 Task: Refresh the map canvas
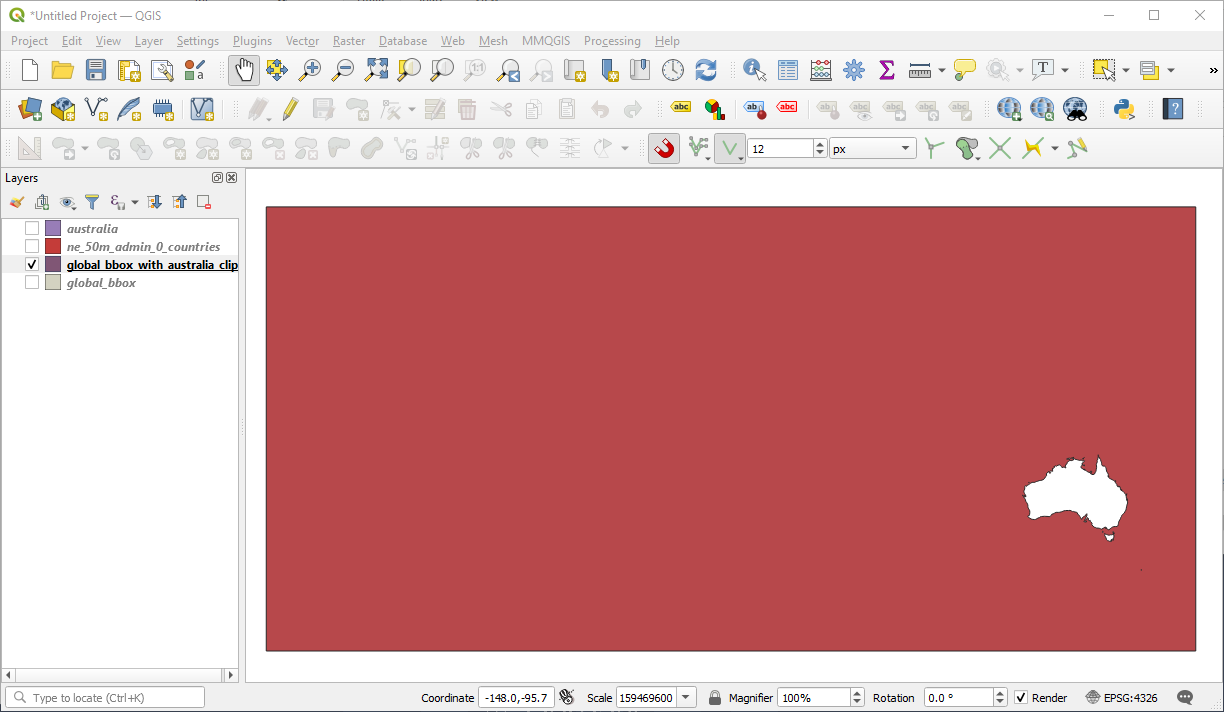706,70
